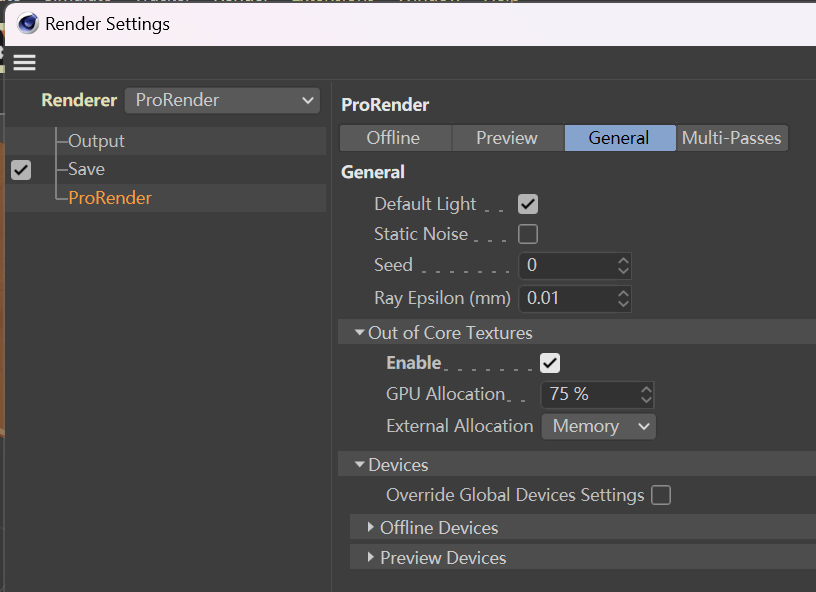Open the External Allocation Memory dropdown
Viewport: 816px width, 592px height.
(599, 427)
